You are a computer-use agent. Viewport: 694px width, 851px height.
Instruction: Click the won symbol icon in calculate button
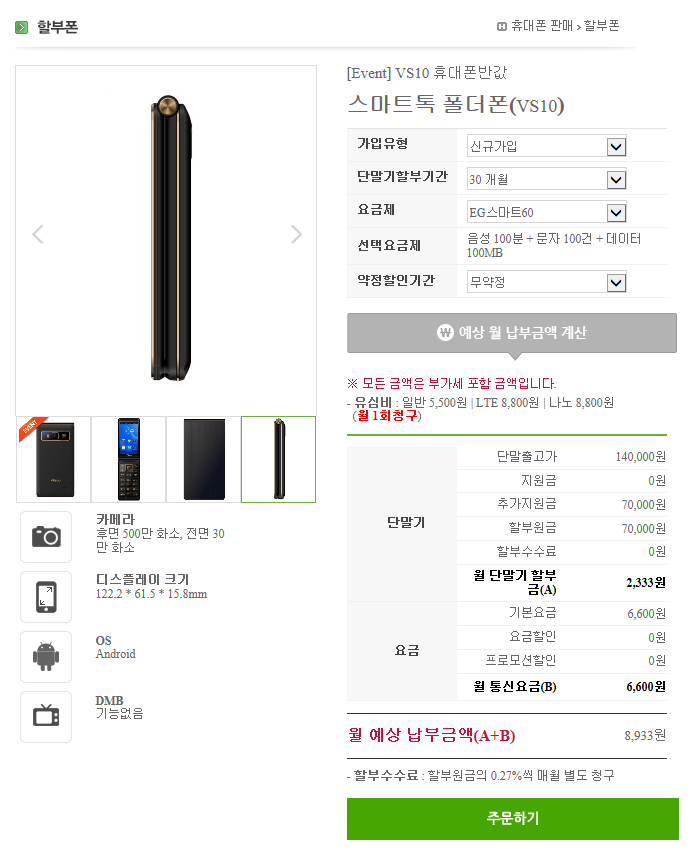[445, 332]
